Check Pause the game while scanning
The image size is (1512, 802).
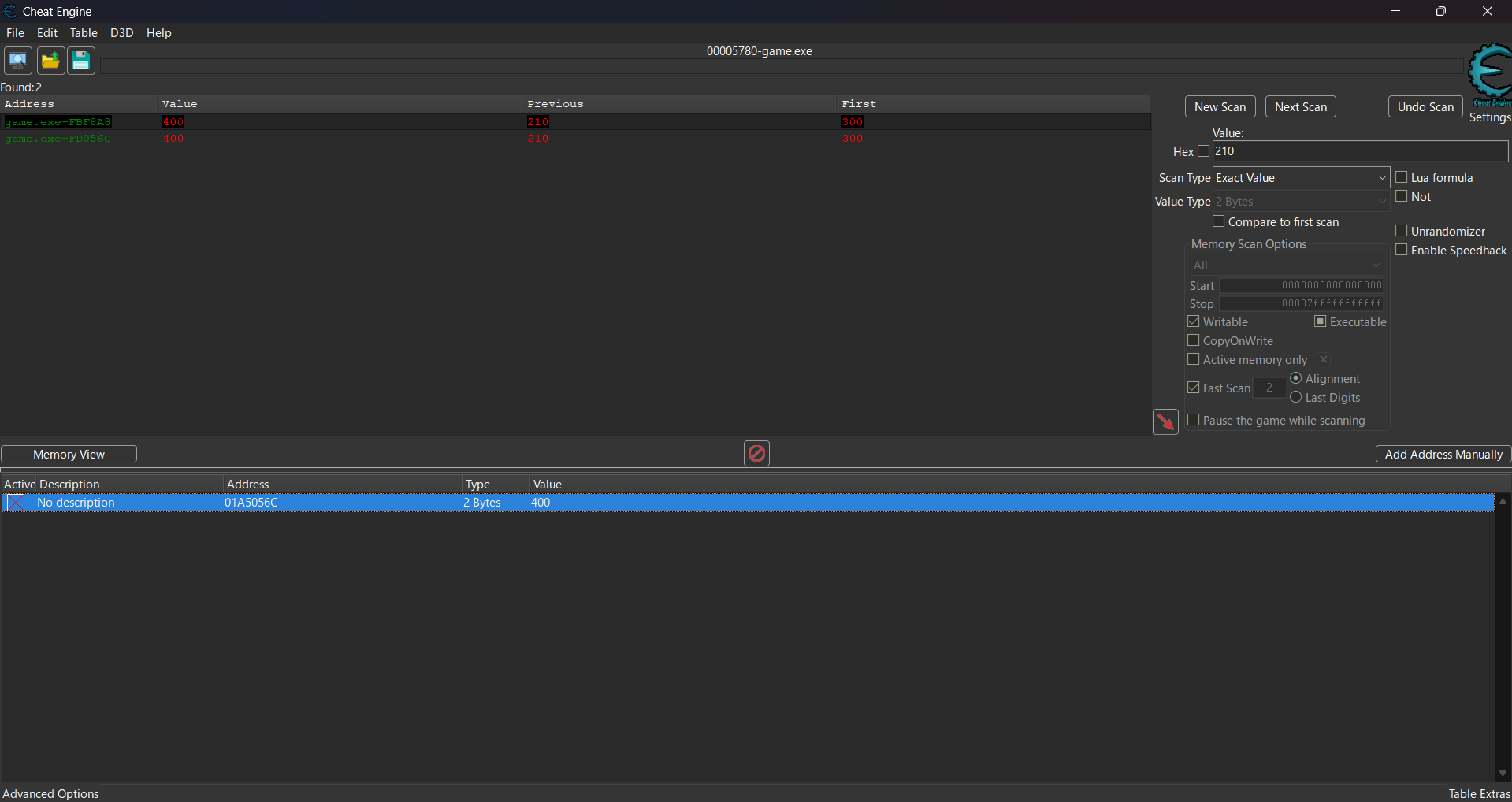pos(1194,421)
